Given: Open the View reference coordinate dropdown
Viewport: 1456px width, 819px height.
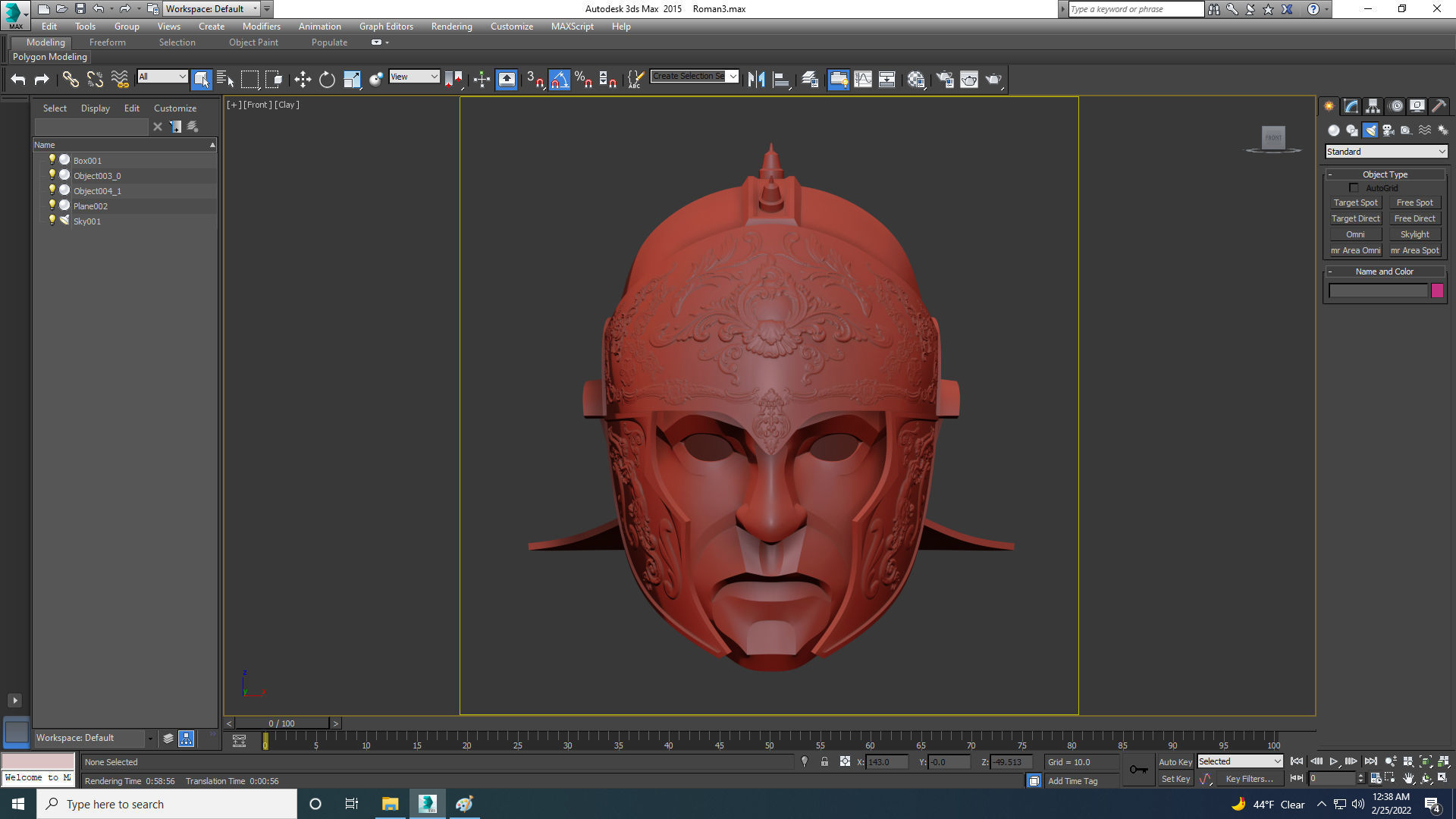Looking at the screenshot, I should [414, 77].
